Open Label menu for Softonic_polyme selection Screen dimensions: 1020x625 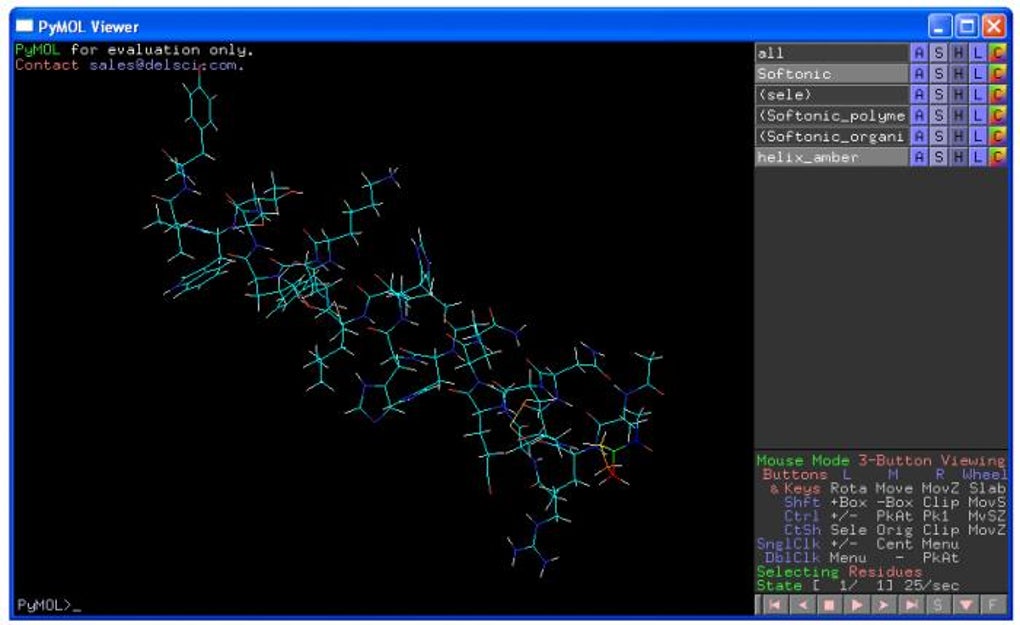(x=977, y=115)
